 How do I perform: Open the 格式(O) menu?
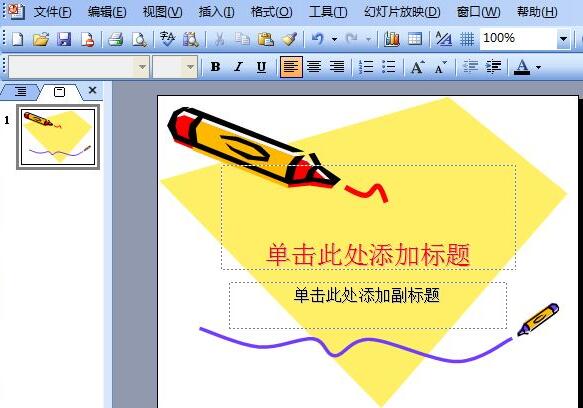271,12
